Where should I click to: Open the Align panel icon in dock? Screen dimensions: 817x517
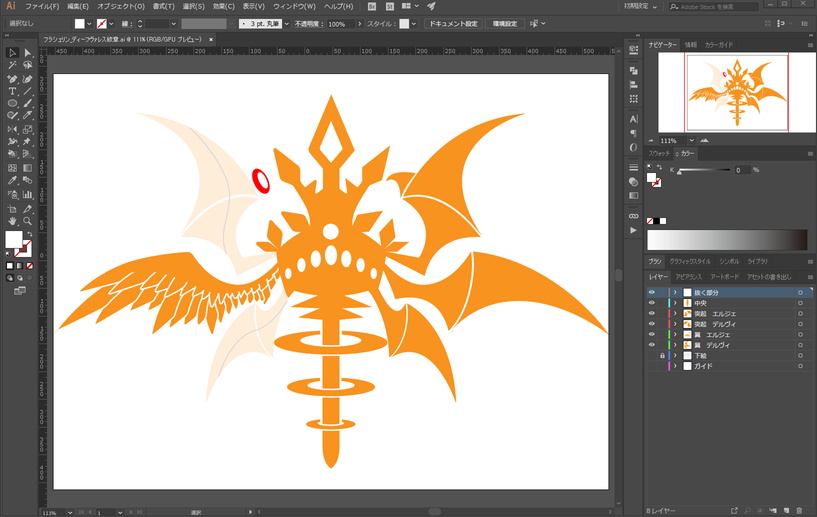634,84
